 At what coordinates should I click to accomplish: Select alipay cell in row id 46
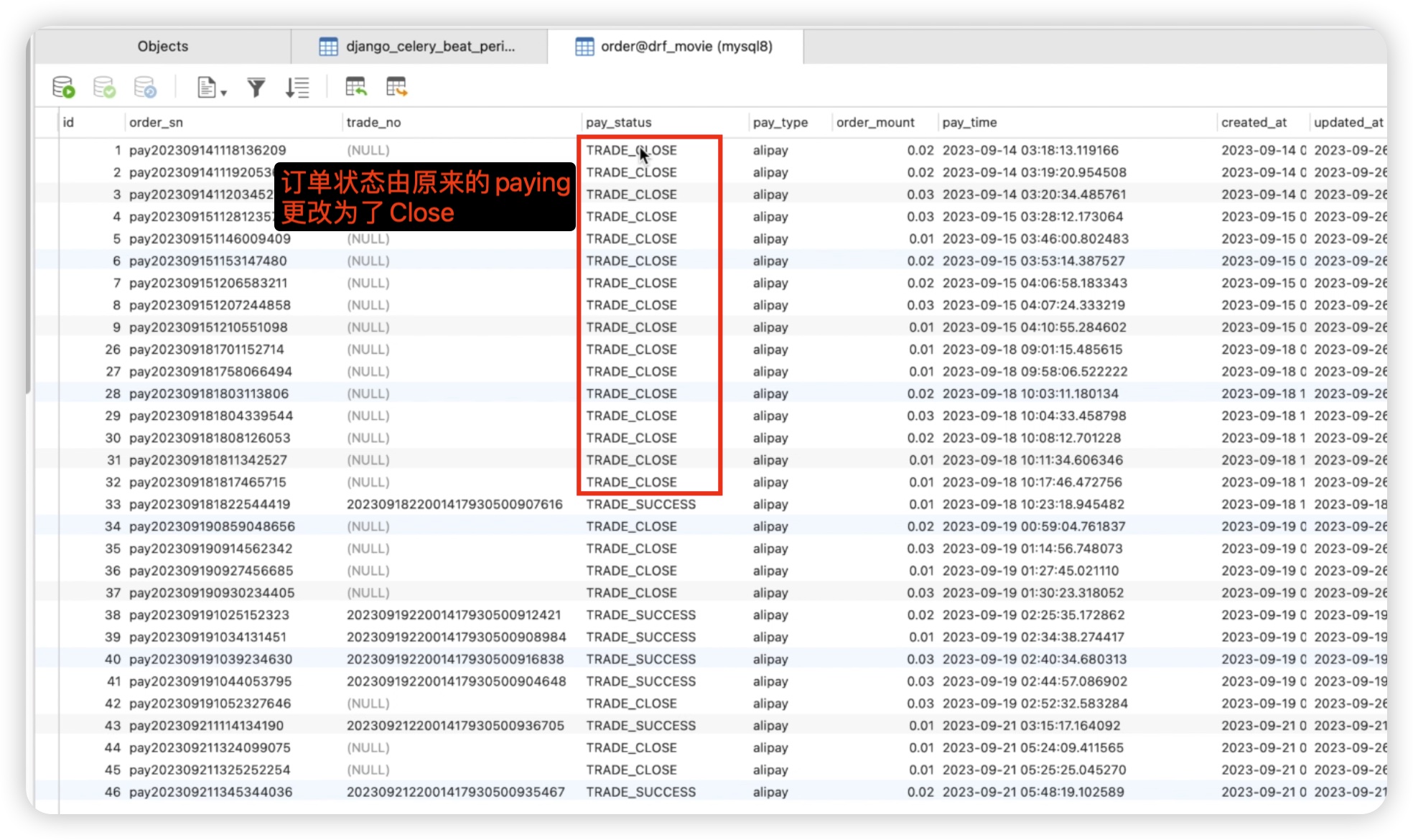(770, 792)
